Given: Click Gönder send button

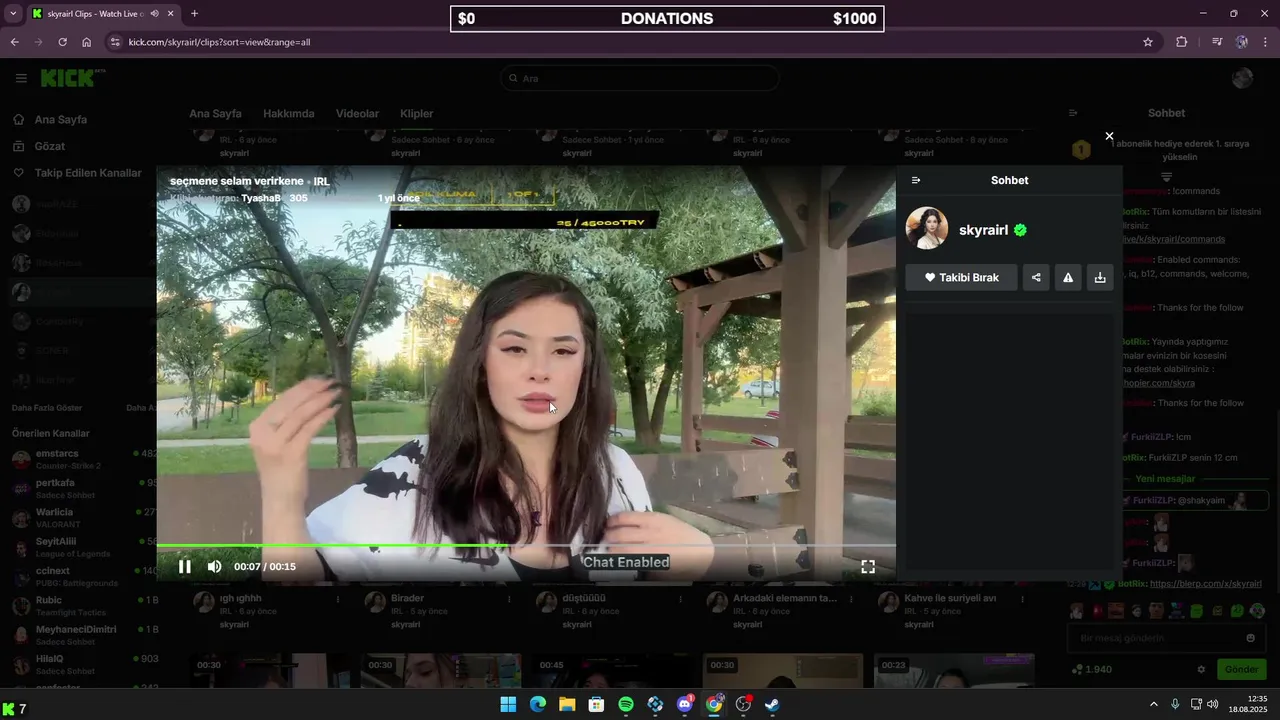Looking at the screenshot, I should [1241, 669].
